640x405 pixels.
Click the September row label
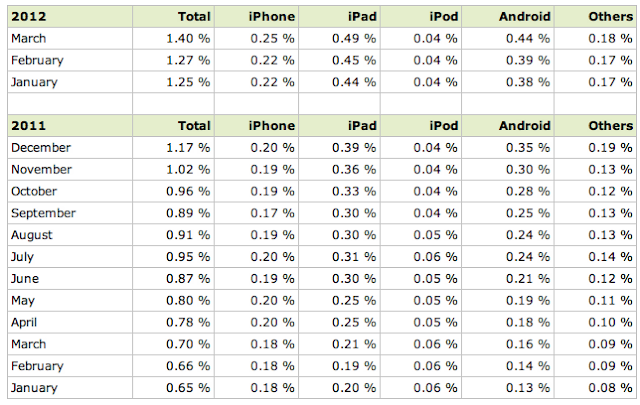click(43, 213)
